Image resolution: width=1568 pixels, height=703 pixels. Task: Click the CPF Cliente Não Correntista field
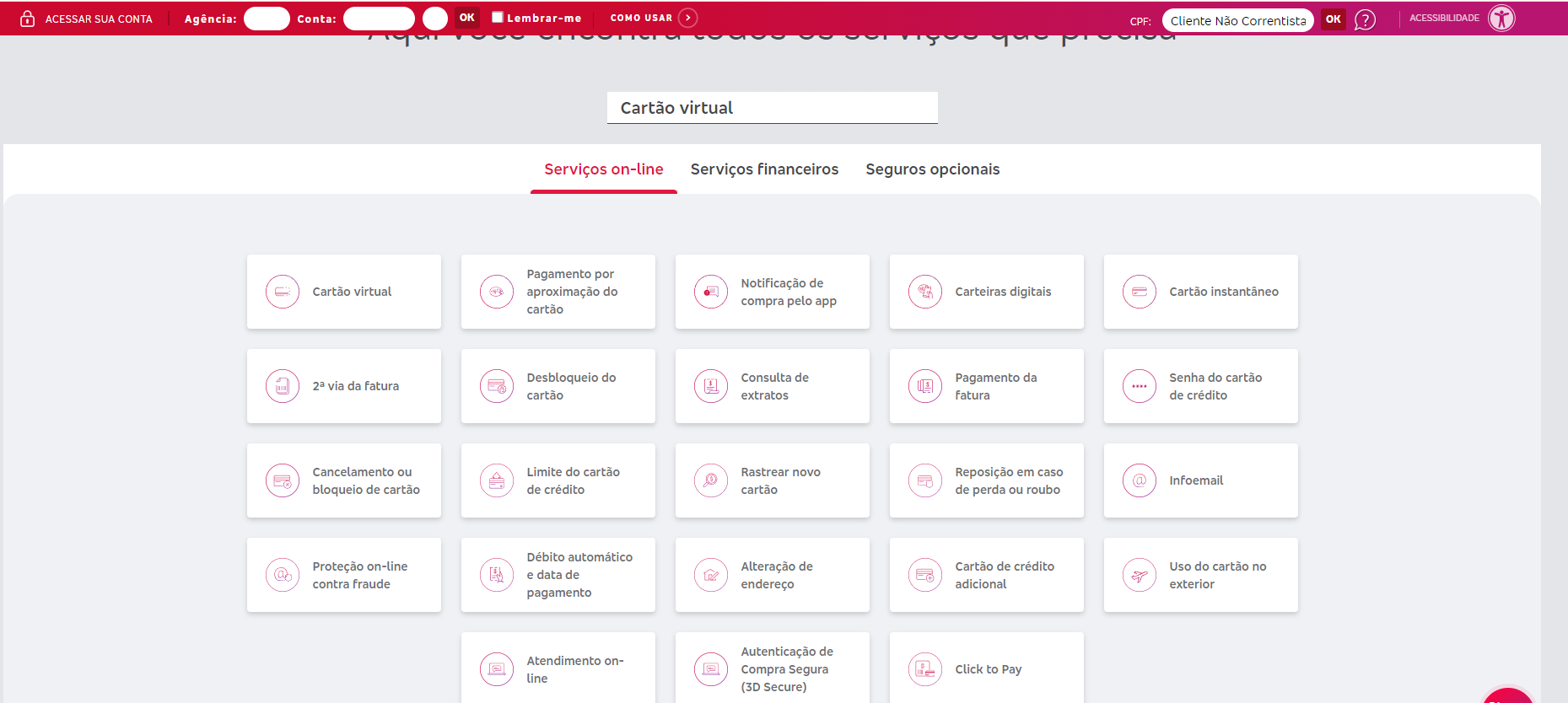coord(1237,20)
